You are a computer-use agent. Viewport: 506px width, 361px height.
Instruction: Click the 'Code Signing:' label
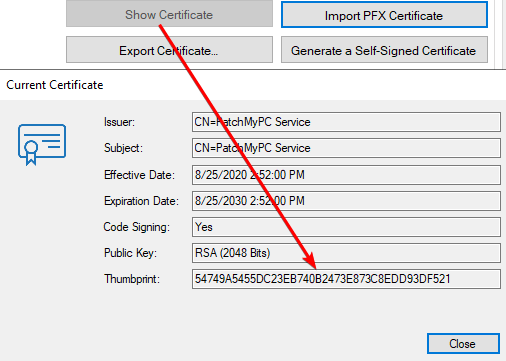tap(137, 227)
